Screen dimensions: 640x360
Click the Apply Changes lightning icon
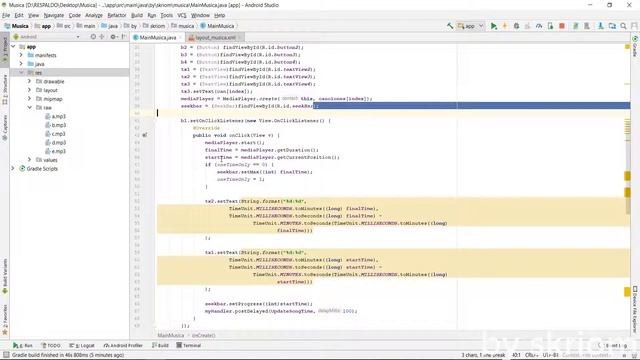tap(504, 26)
